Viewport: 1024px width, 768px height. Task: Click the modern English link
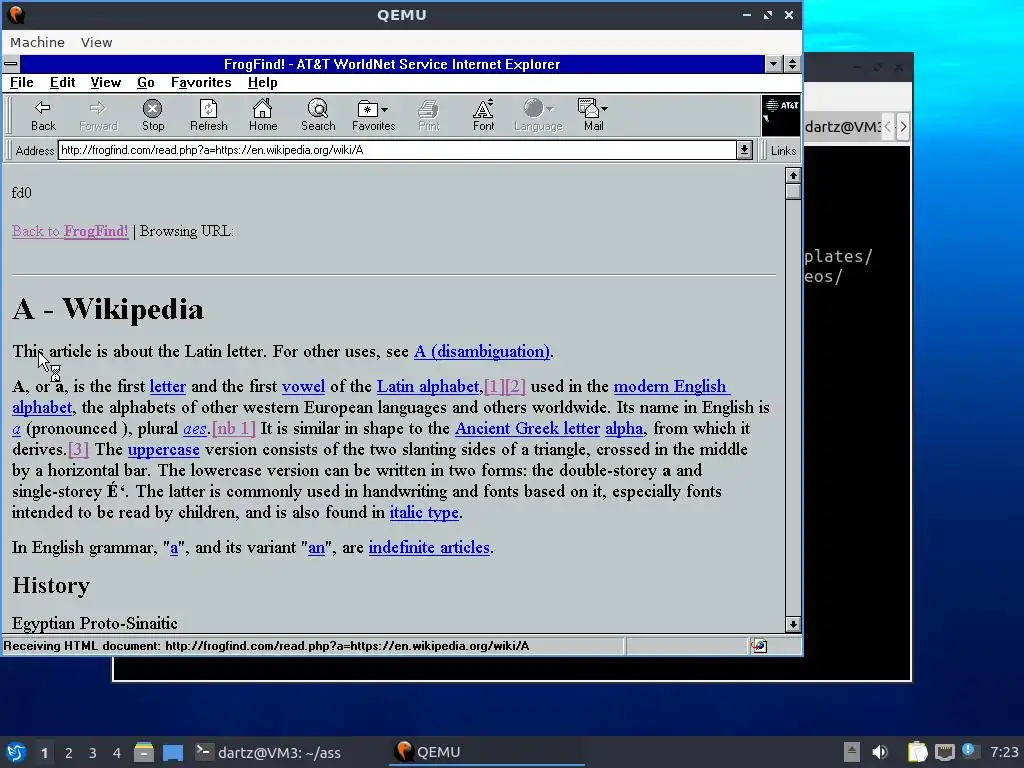671,386
